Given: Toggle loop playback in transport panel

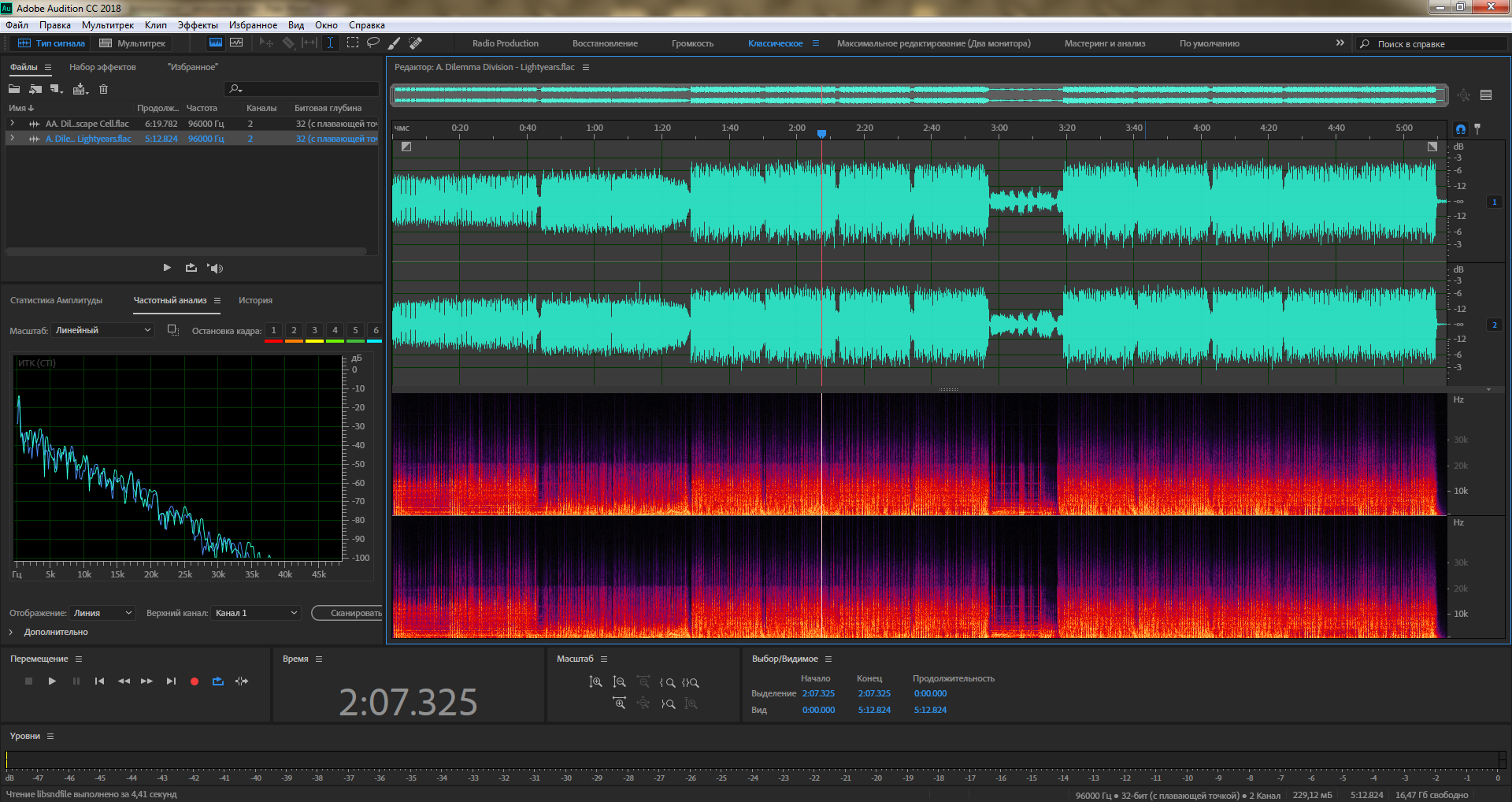Looking at the screenshot, I should click(x=218, y=681).
